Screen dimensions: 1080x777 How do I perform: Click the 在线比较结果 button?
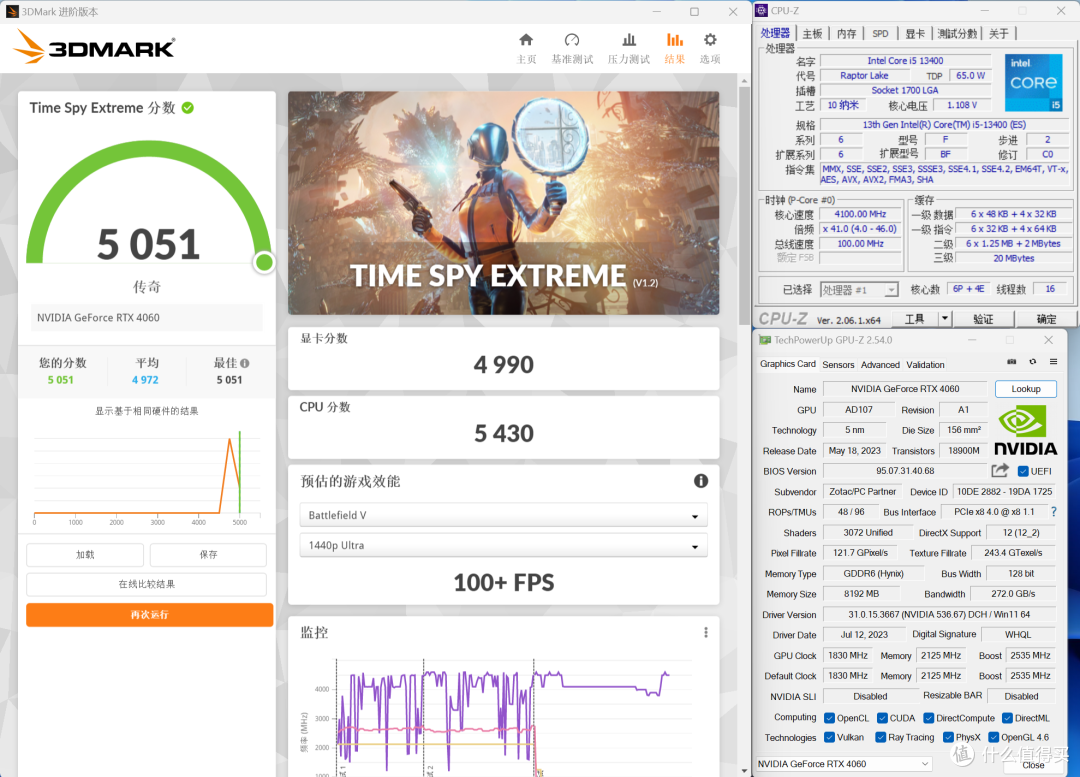click(147, 584)
